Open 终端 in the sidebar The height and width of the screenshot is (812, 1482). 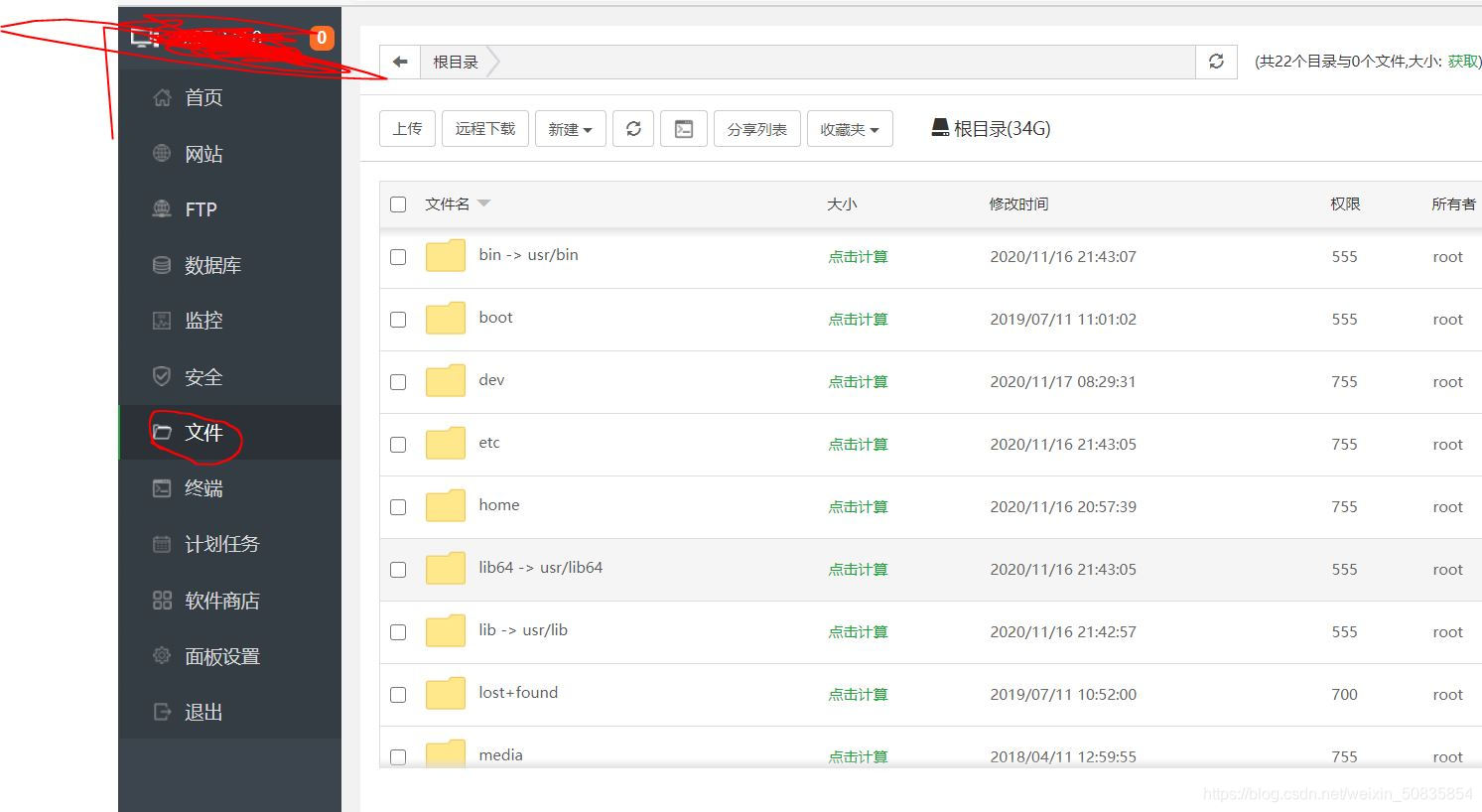pyautogui.click(x=229, y=488)
